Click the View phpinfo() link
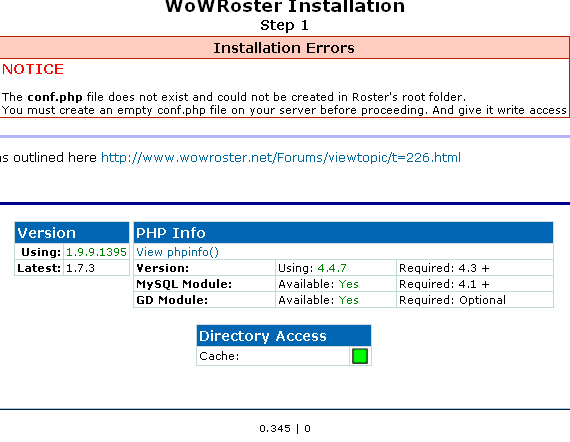 coord(177,252)
